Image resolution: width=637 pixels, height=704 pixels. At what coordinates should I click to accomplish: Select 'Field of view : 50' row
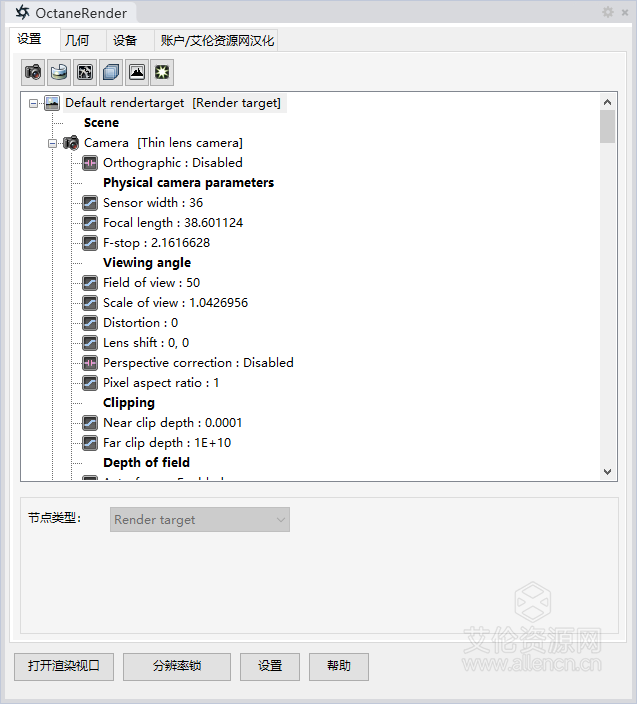coord(152,283)
